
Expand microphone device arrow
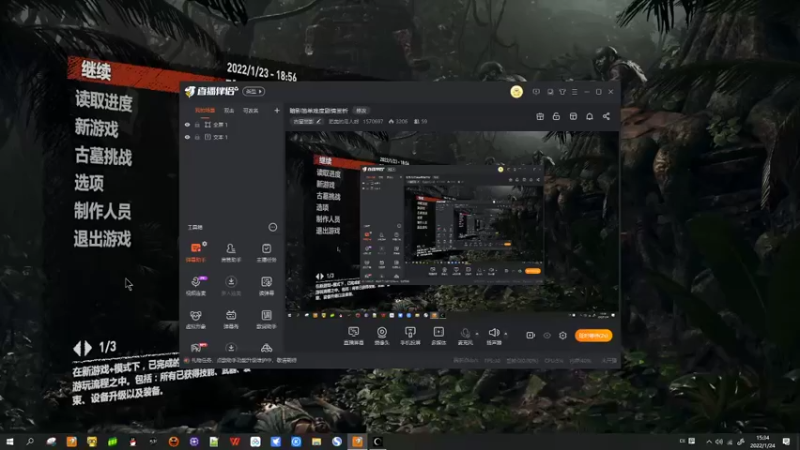coord(477,334)
